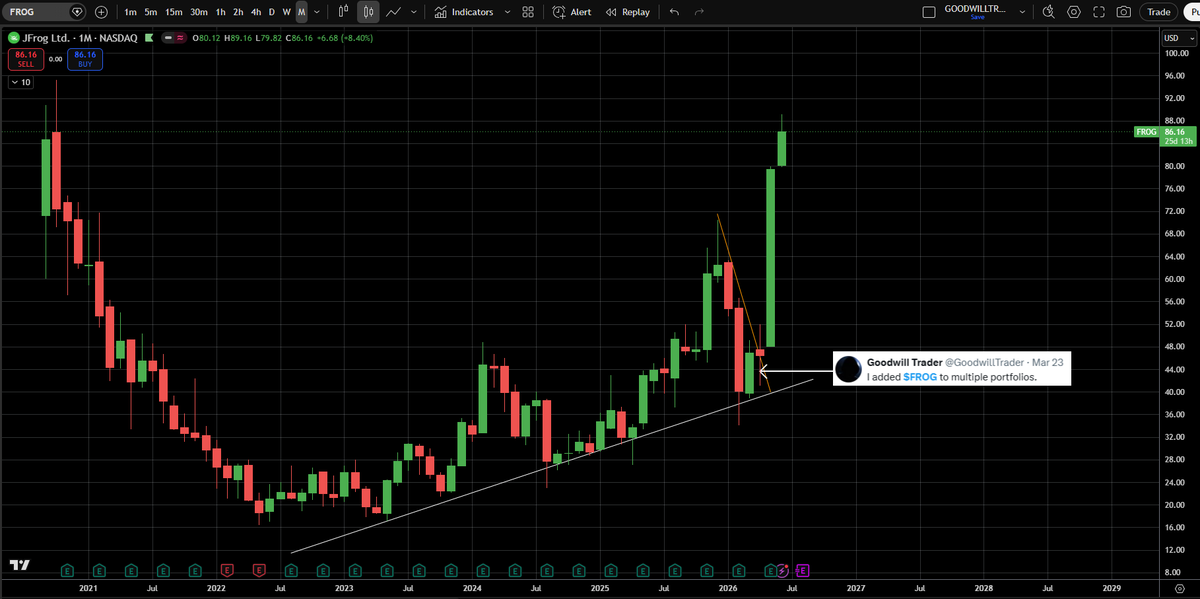Screen dimensions: 1200x599
Task: Start bar Replay mode
Action: [630, 12]
